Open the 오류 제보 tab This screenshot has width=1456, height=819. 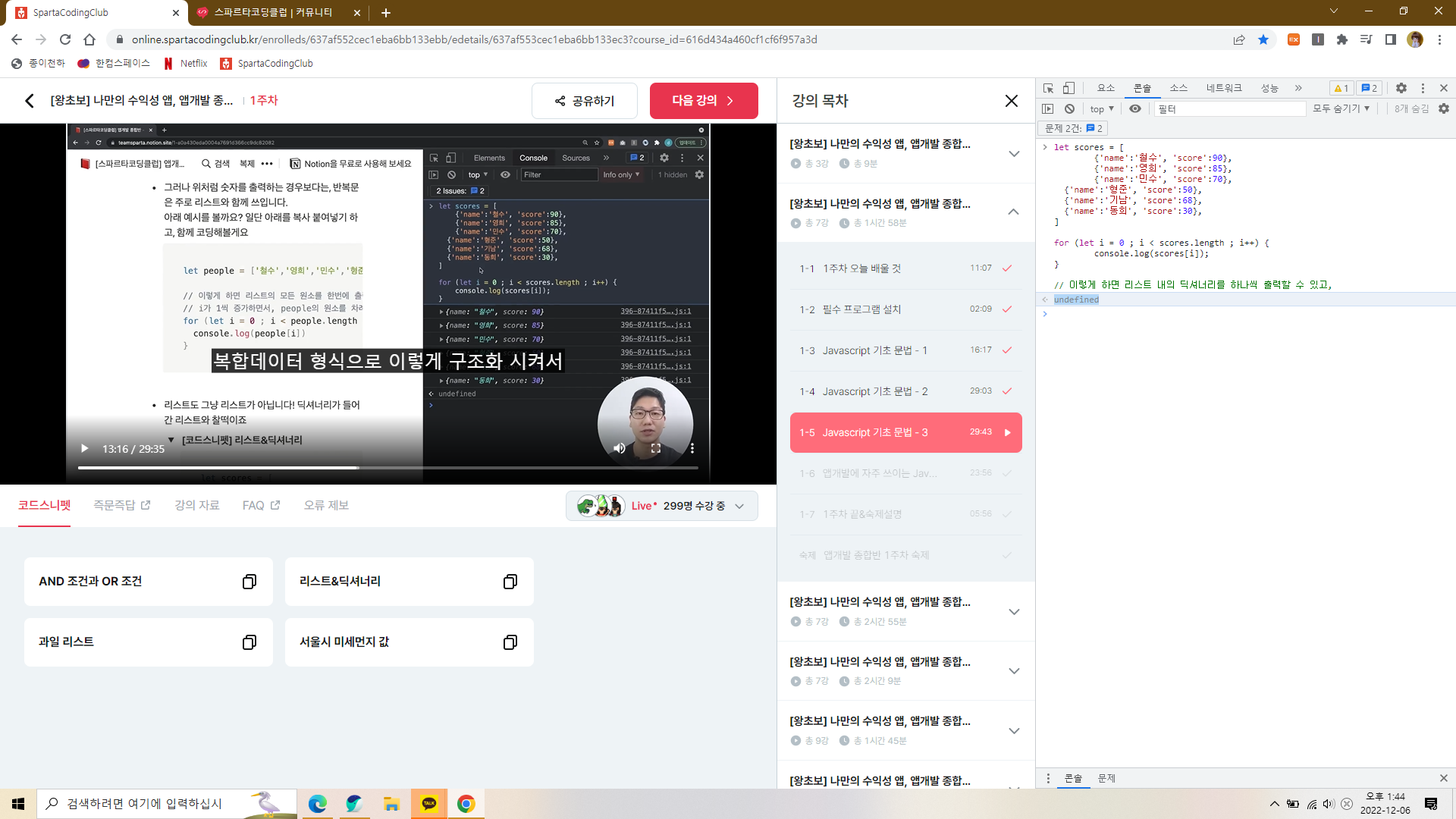tap(326, 505)
